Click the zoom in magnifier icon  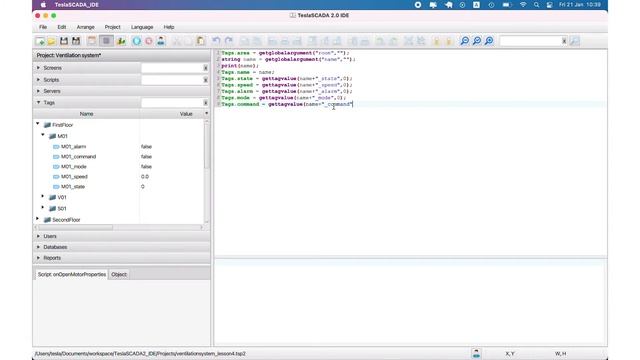pos(489,41)
